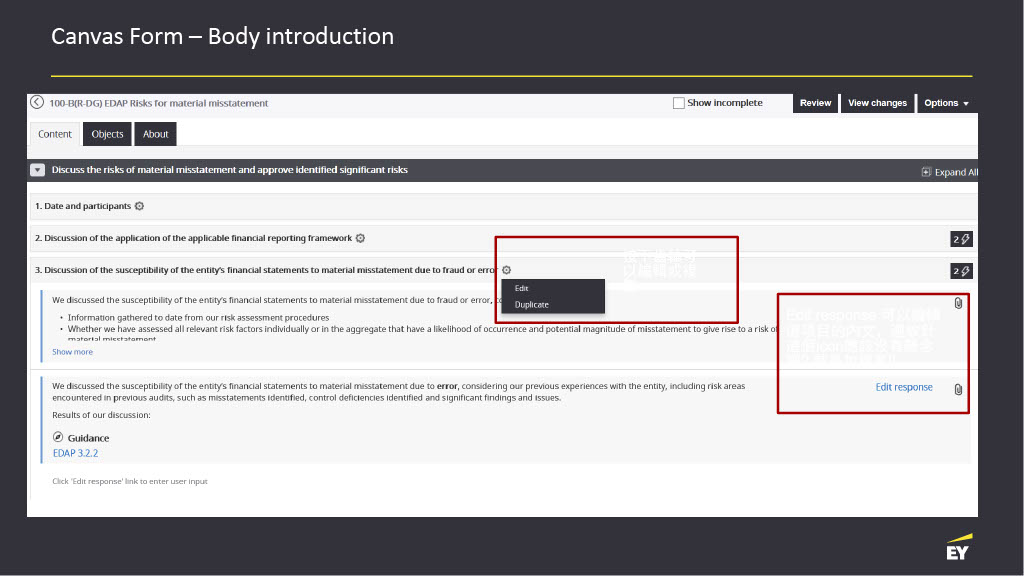
Task: Click the back arrow beside the form title
Action: 37,103
